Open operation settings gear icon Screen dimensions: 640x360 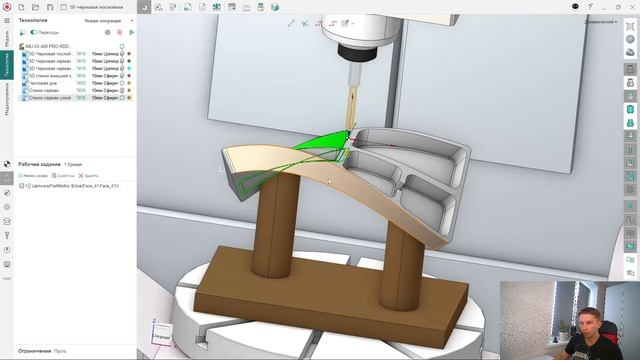tap(107, 32)
